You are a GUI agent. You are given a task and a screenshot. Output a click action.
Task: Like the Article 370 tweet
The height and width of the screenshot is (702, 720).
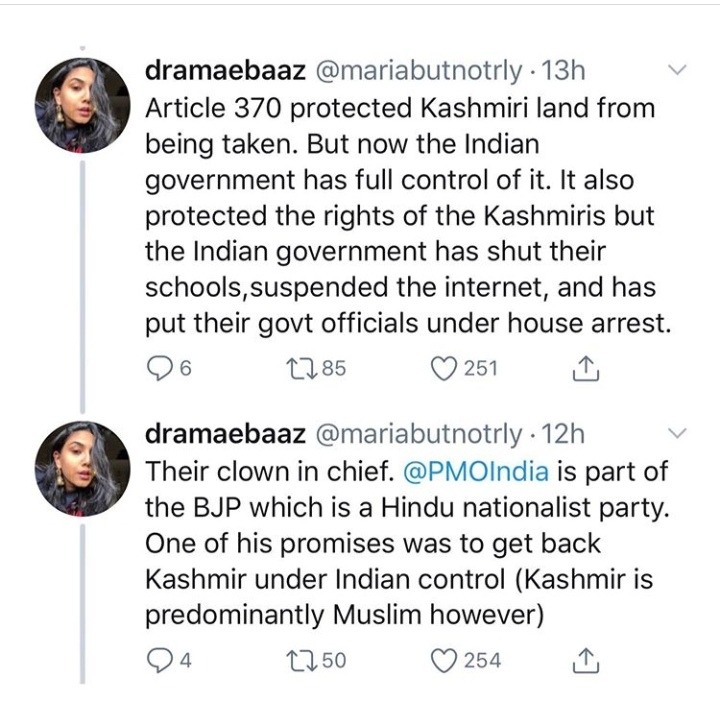point(445,369)
